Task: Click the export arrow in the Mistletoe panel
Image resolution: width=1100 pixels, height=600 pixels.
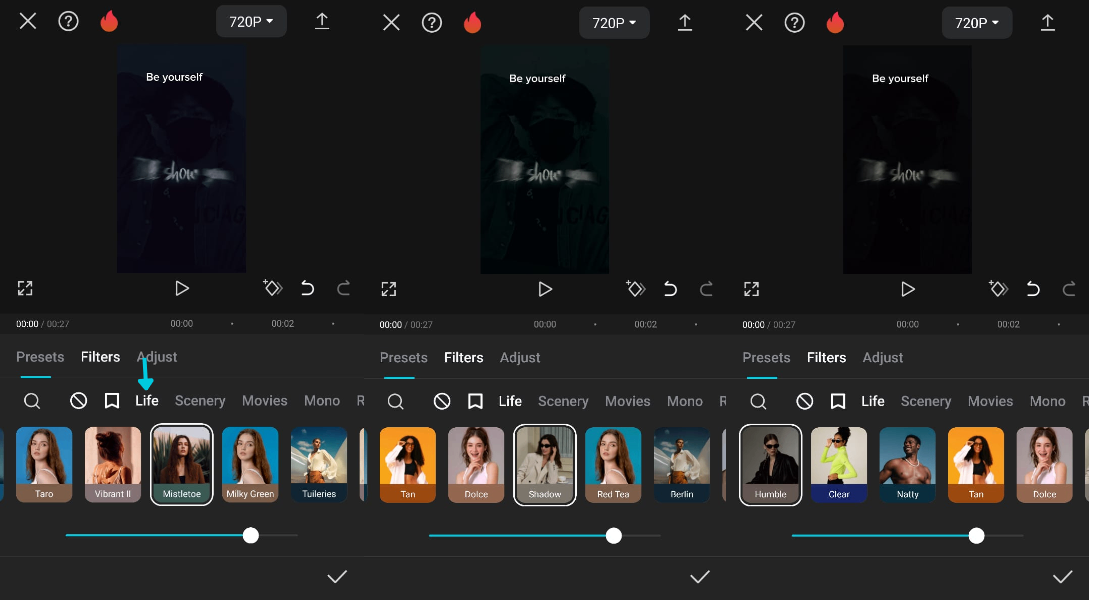Action: (x=322, y=21)
